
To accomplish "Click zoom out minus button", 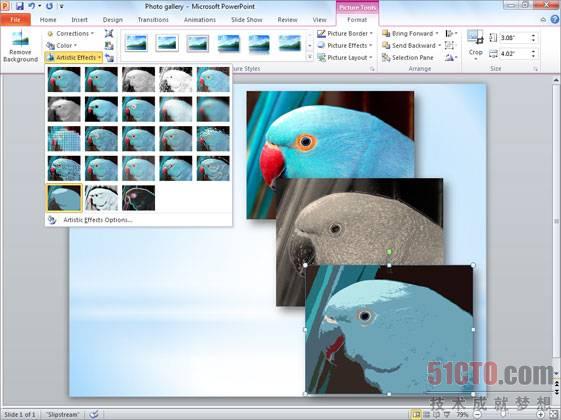I will pos(477,415).
